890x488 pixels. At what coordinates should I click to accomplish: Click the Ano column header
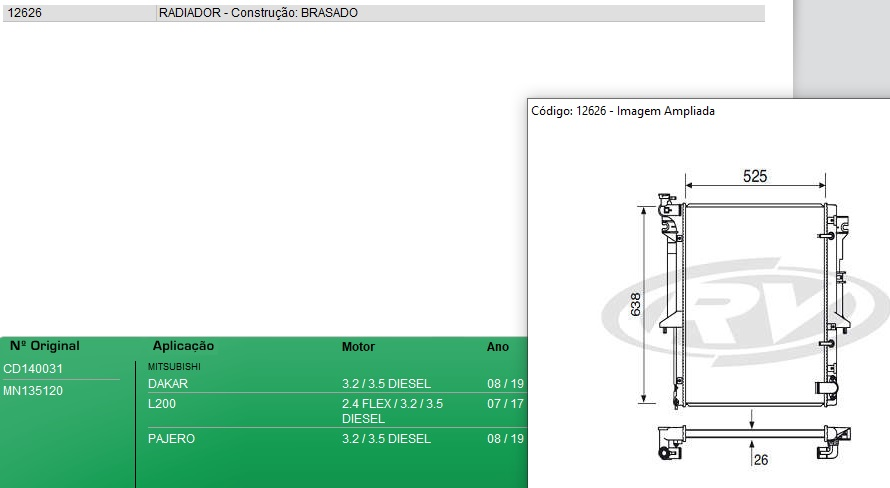pos(497,347)
